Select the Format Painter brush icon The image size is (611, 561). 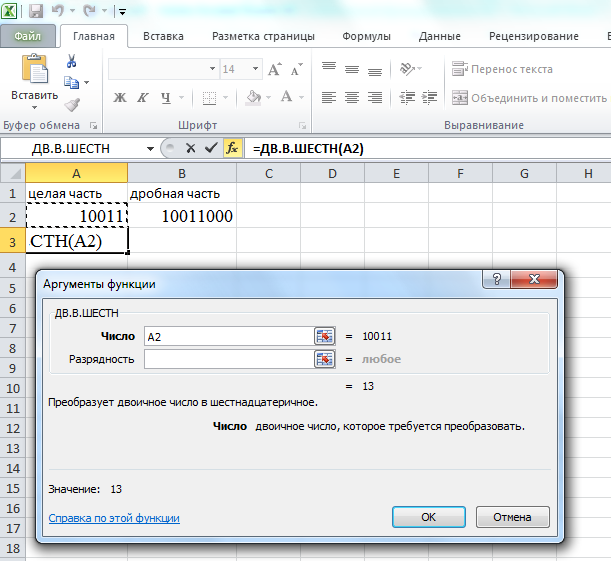click(72, 105)
